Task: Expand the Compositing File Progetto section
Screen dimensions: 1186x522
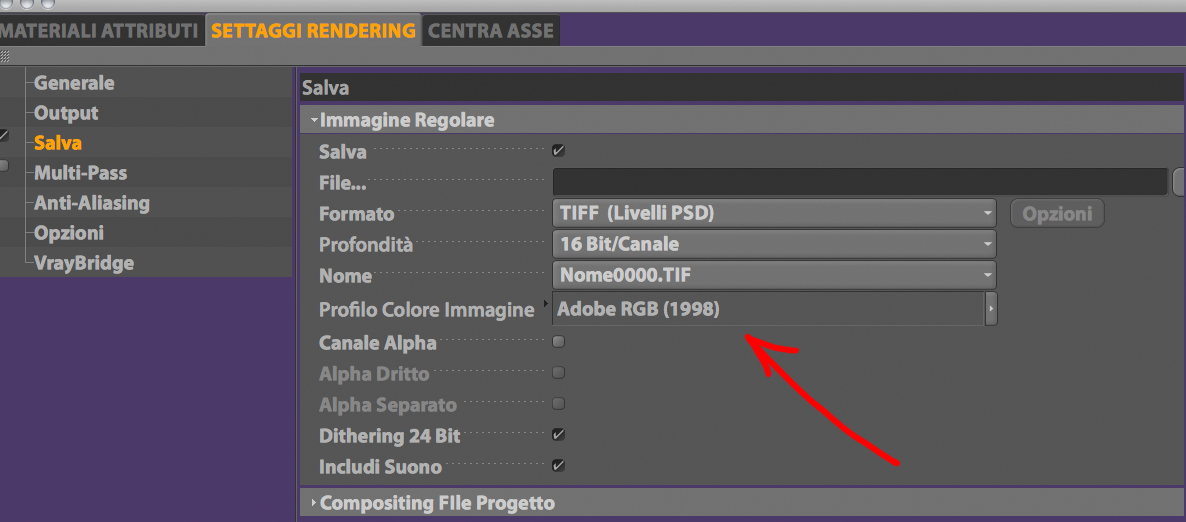Action: (x=314, y=503)
